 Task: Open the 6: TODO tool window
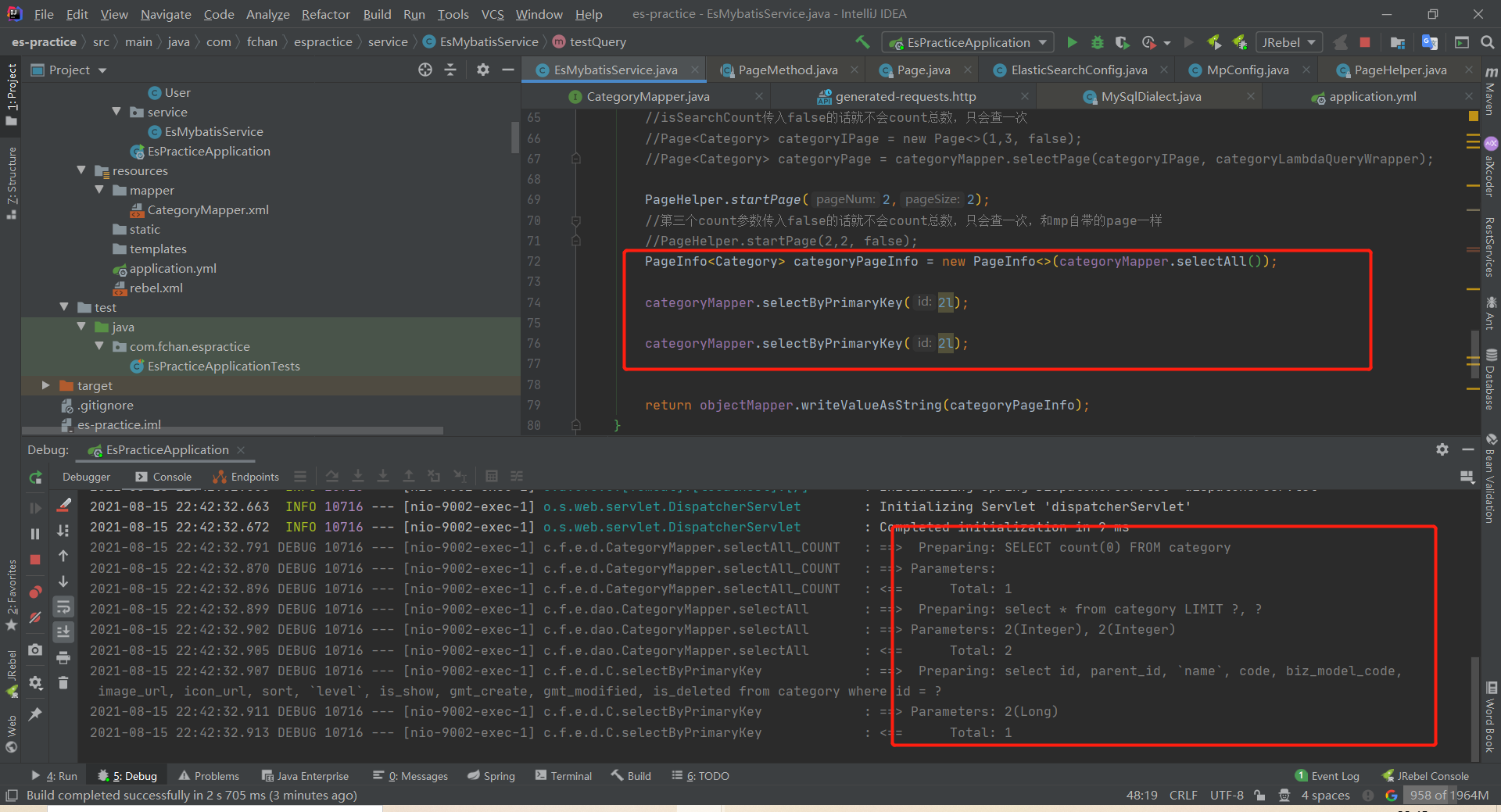700,776
